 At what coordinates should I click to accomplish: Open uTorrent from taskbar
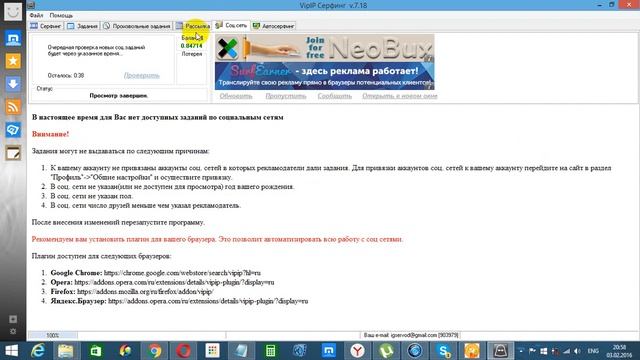(386, 351)
